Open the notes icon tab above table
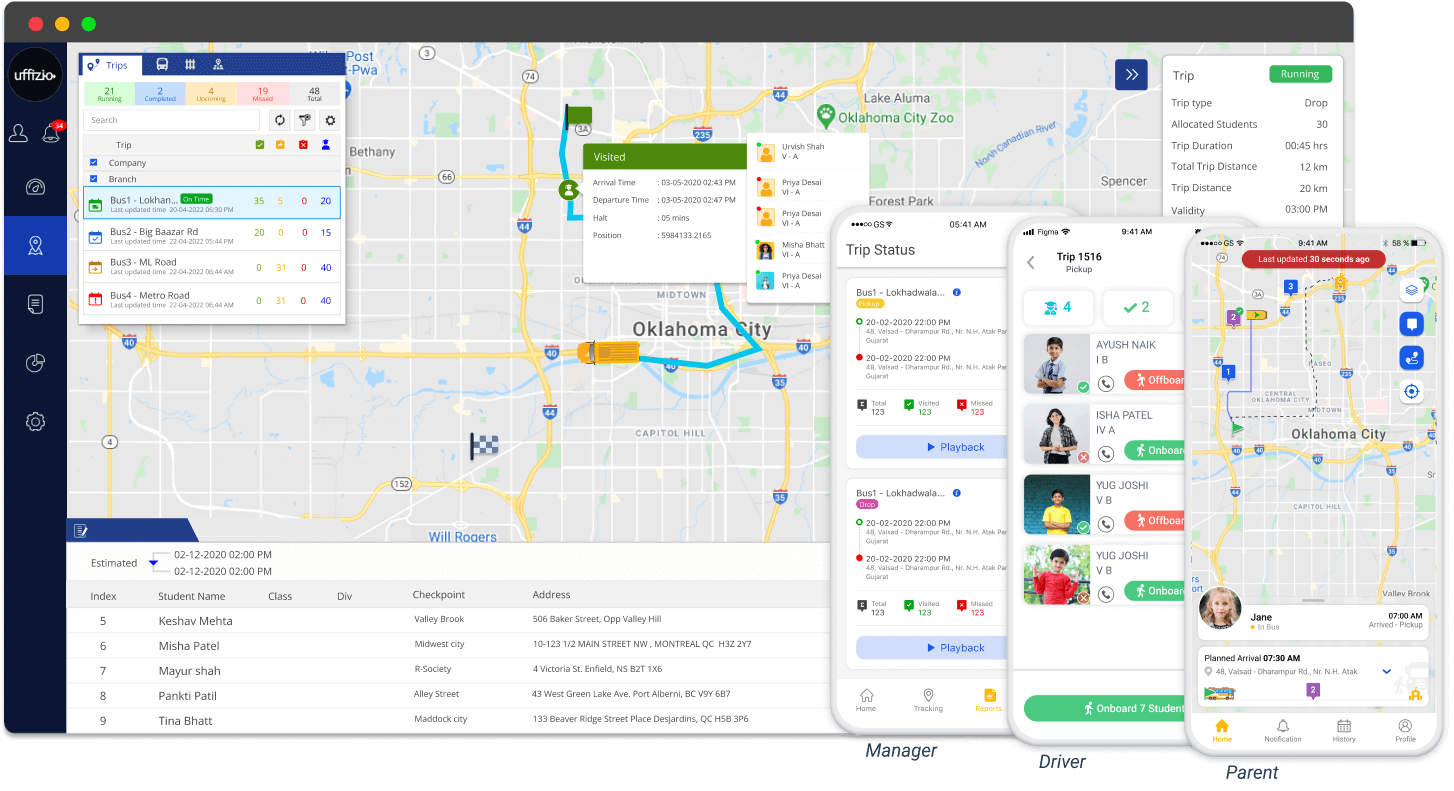Screen dimensions: 1454x791 [x=81, y=530]
